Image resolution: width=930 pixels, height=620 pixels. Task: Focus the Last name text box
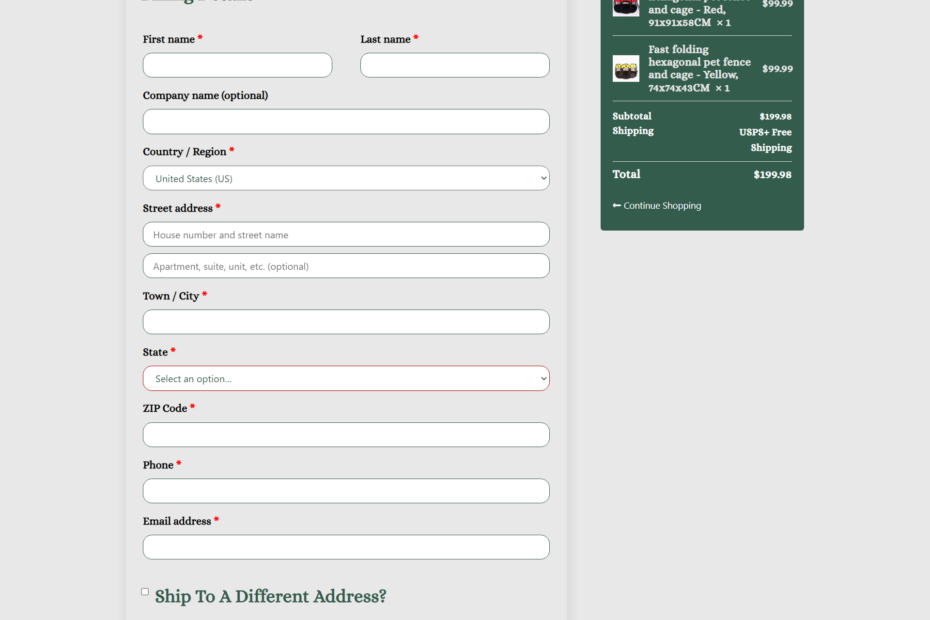pos(455,65)
